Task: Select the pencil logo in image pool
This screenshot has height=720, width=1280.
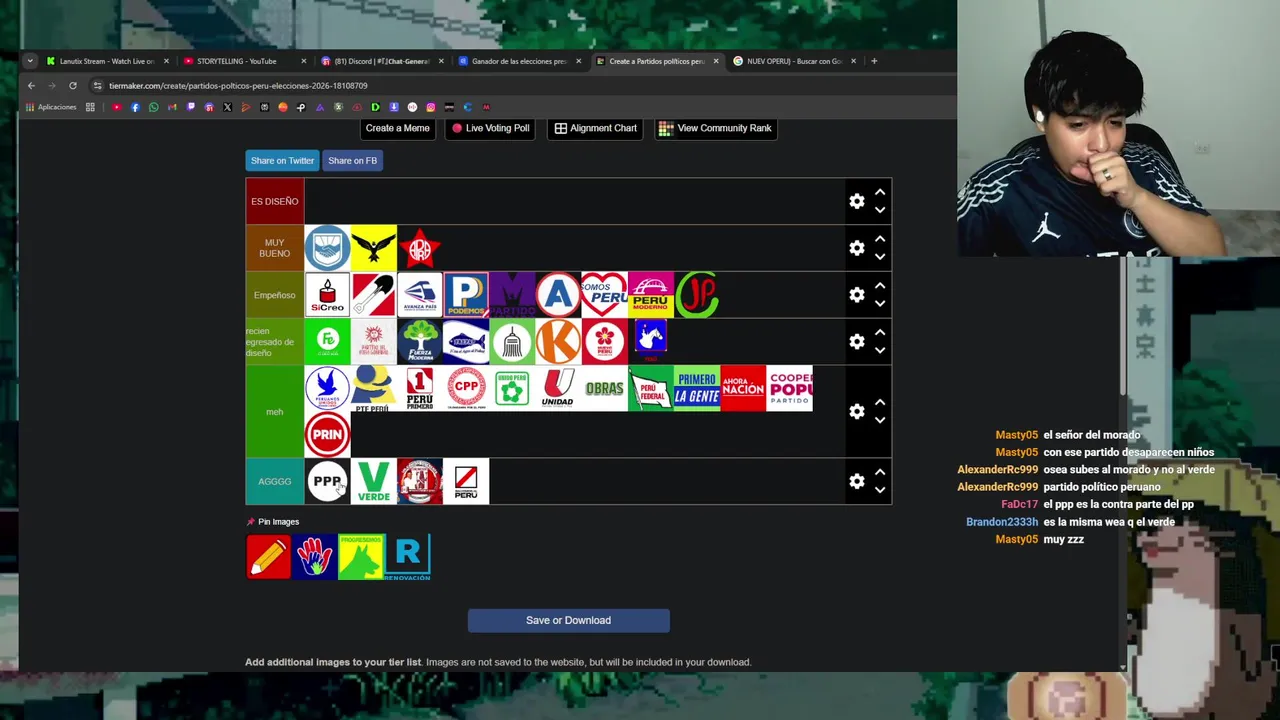Action: [269, 557]
